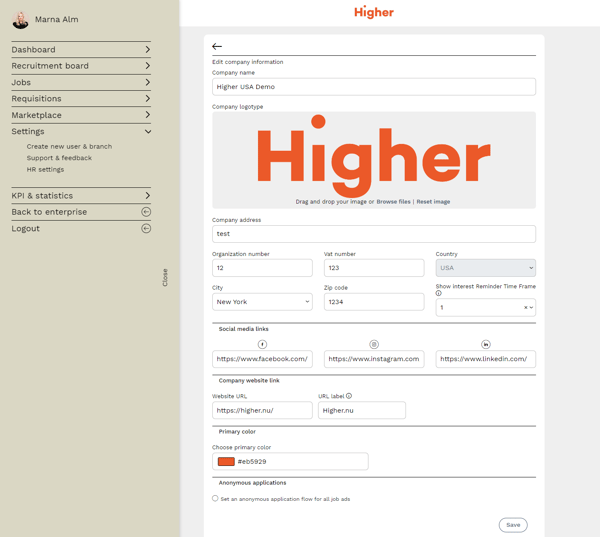This screenshot has width=600, height=537.
Task: Click the Instagram URL input field
Action: pos(374,359)
